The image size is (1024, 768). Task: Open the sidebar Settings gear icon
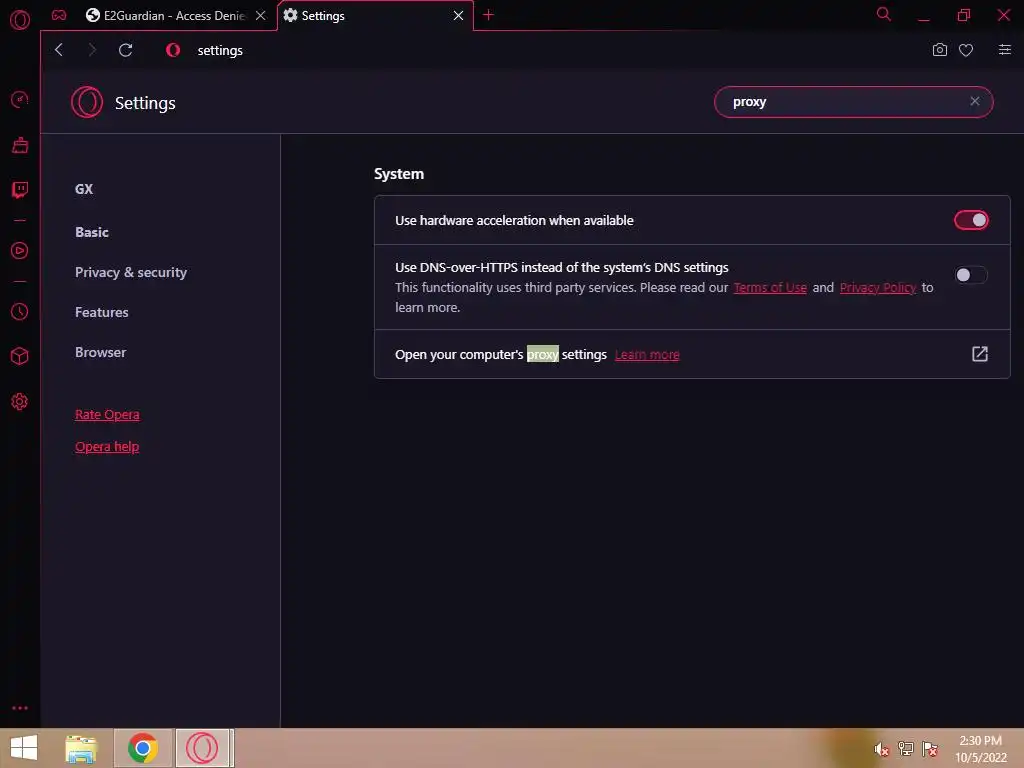(20, 402)
